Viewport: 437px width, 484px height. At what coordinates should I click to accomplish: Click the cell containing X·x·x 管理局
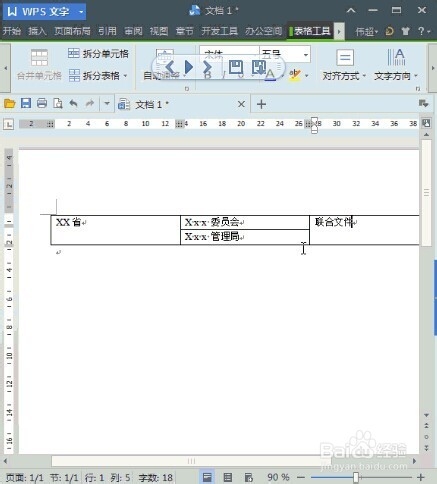click(245, 237)
